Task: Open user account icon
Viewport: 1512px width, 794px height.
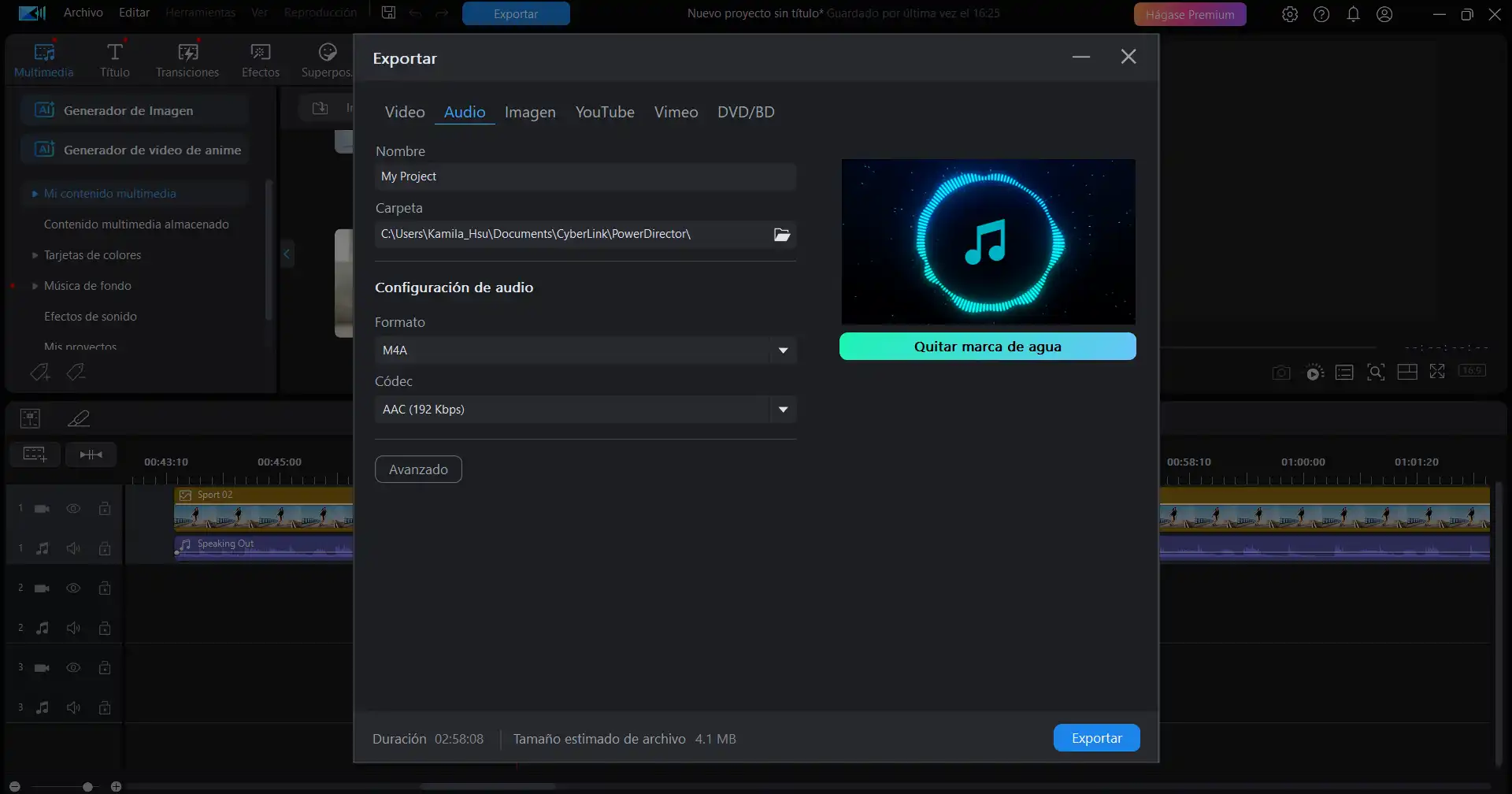Action: click(x=1384, y=14)
